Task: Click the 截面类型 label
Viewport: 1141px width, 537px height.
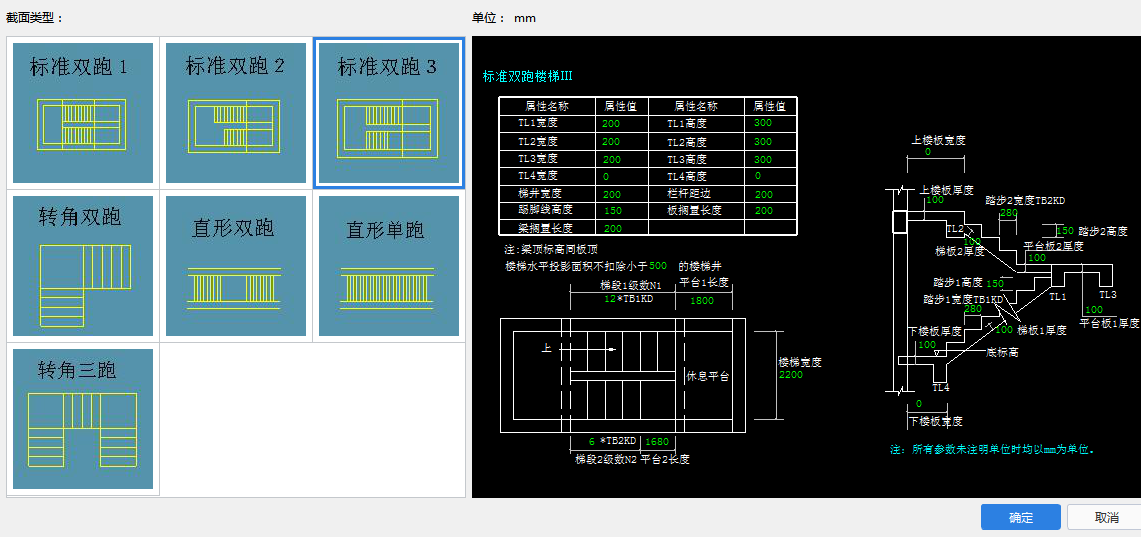Action: click(34, 18)
